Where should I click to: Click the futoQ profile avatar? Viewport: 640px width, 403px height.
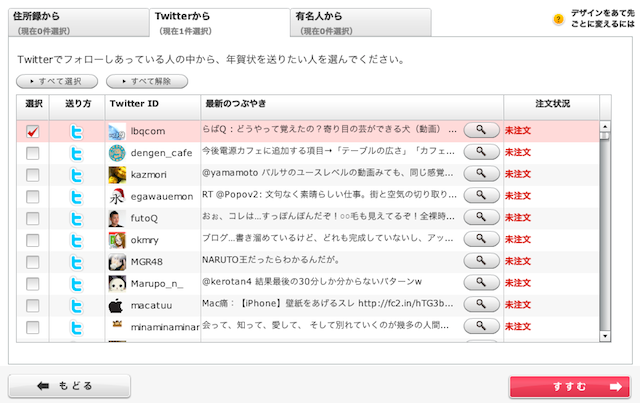117,219
